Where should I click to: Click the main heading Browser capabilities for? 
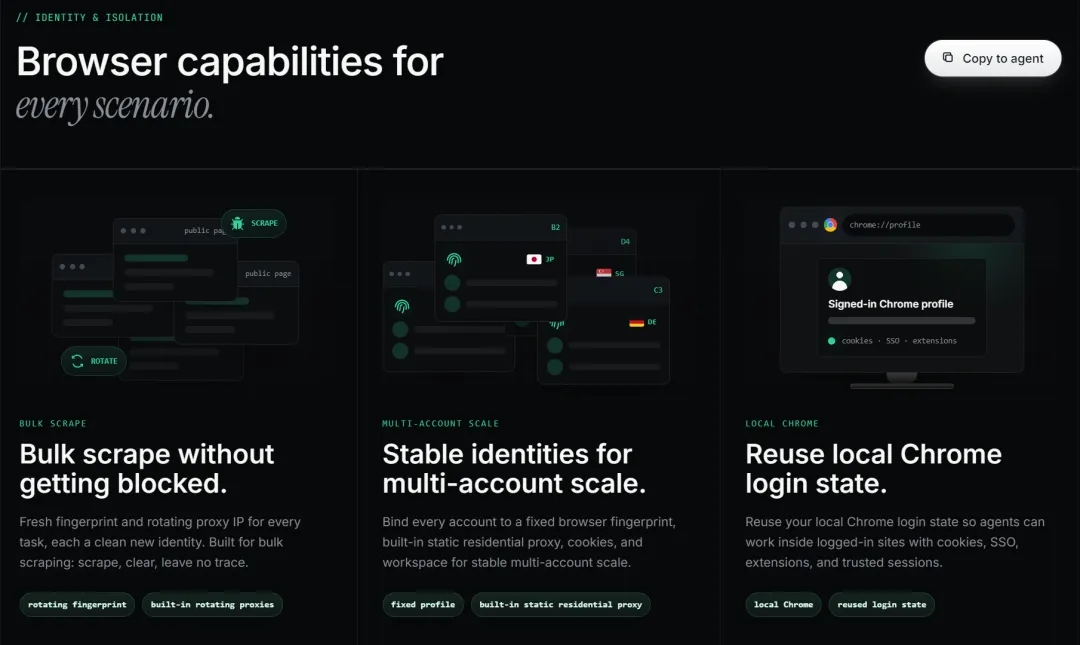tap(230, 61)
